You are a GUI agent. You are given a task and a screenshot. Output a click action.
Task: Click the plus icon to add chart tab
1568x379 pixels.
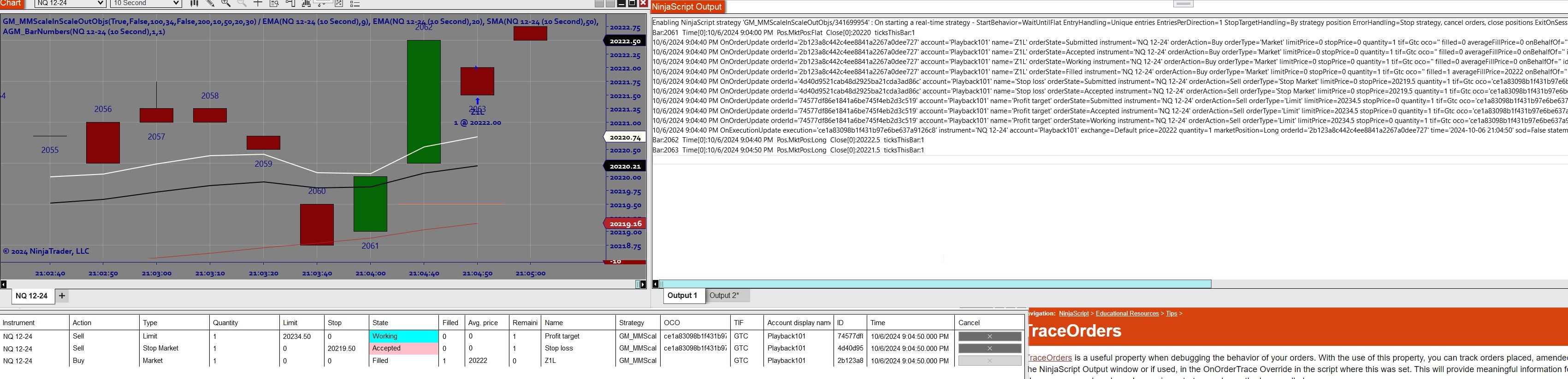61,296
